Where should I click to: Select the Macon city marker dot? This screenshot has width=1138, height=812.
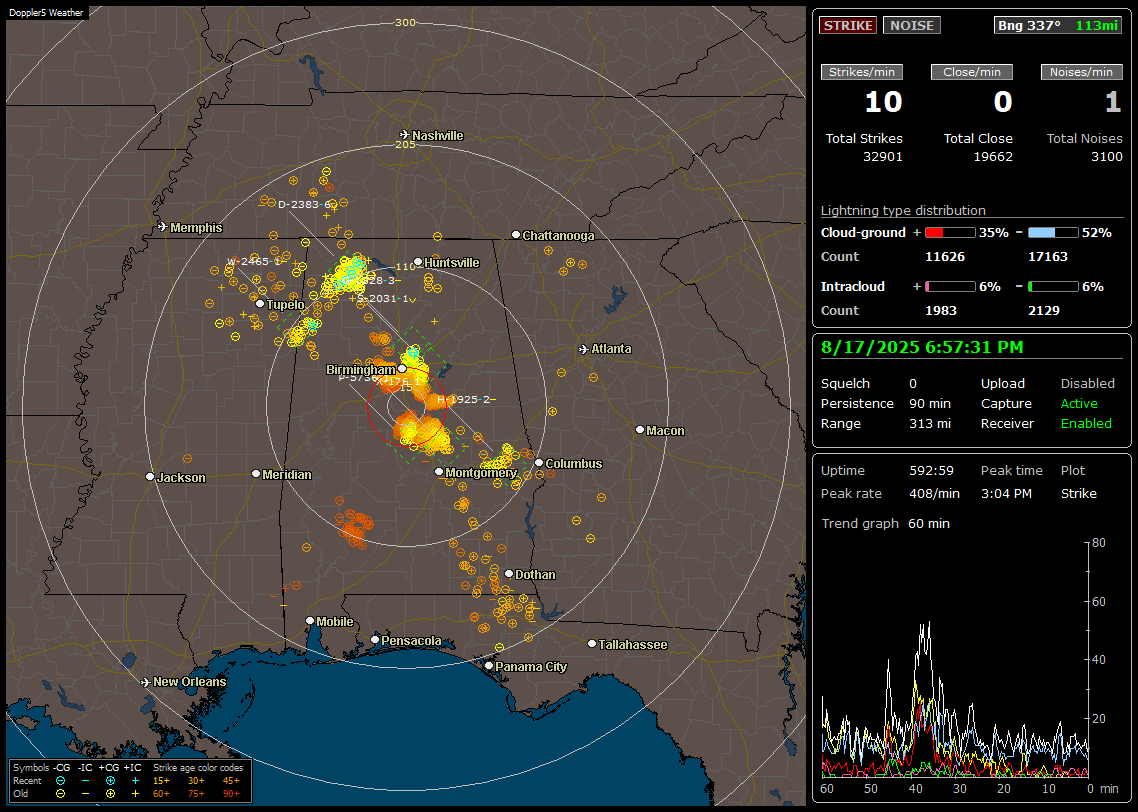(639, 430)
